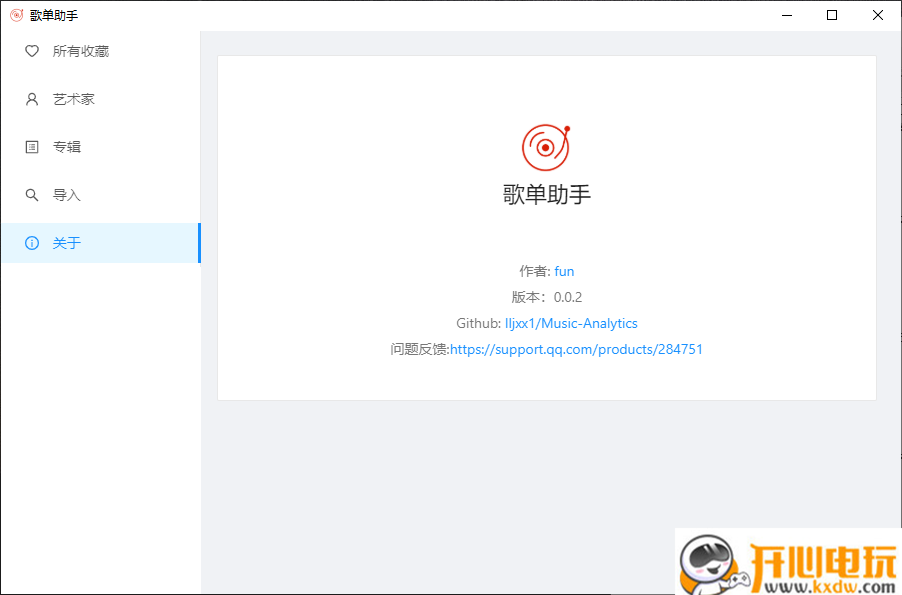The height and width of the screenshot is (595, 902).
Task: Click the magnifier icon next to 导入
Action: (x=33, y=195)
